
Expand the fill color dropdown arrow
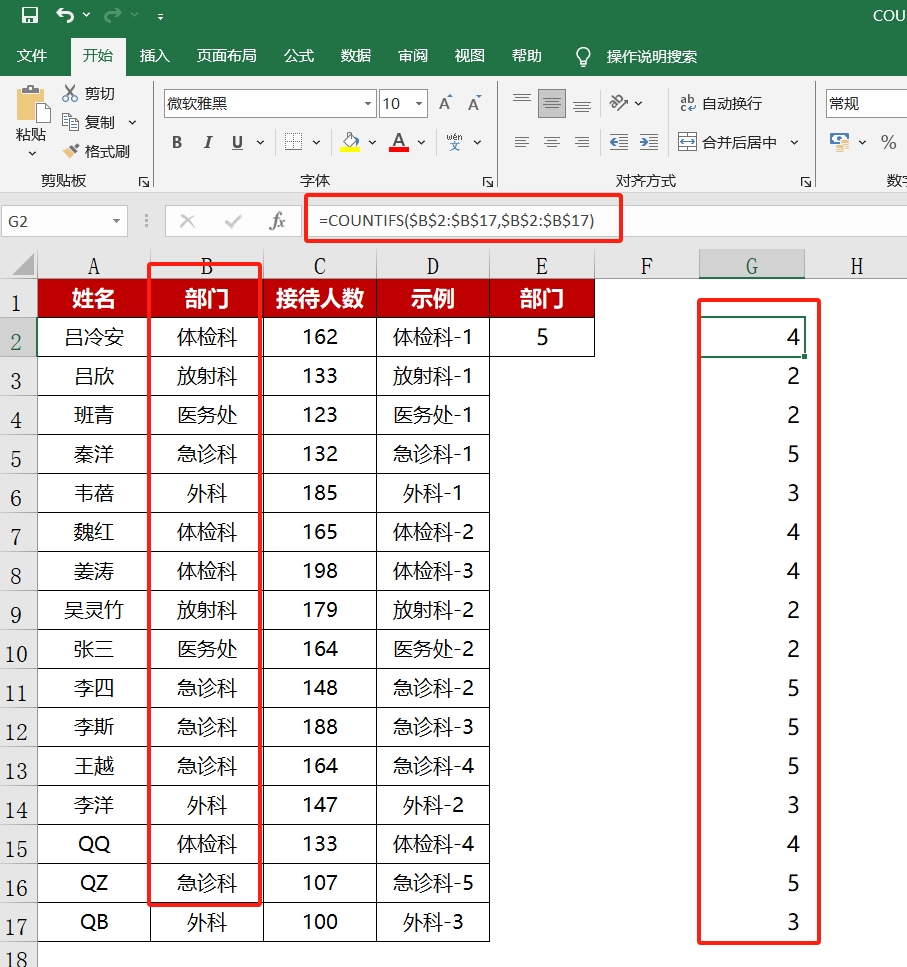[x=372, y=142]
